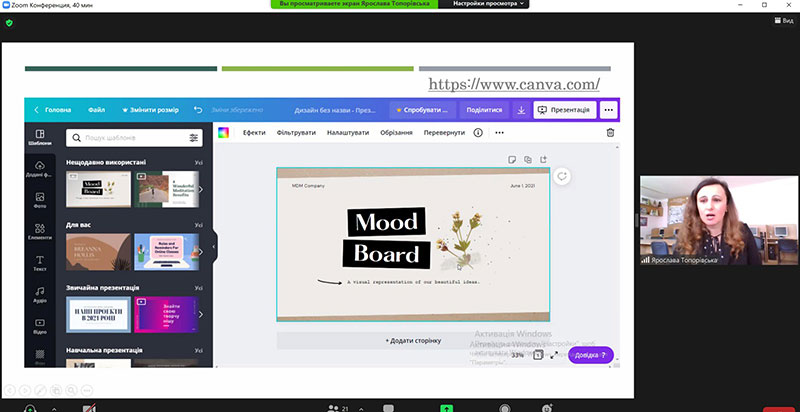Go back to Головна
The height and width of the screenshot is (412, 800).
pos(53,110)
